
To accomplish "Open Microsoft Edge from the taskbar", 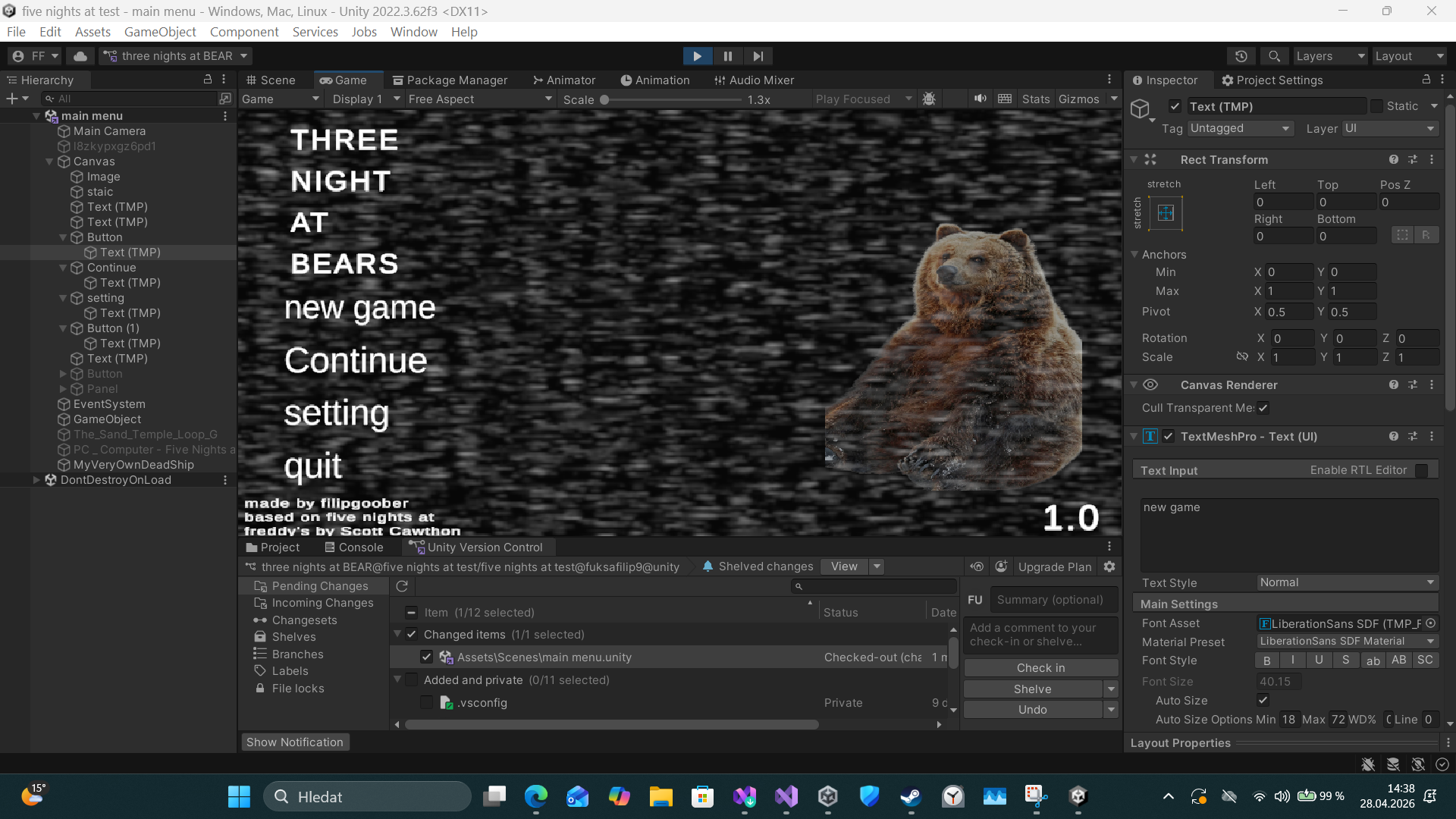I will point(536,796).
